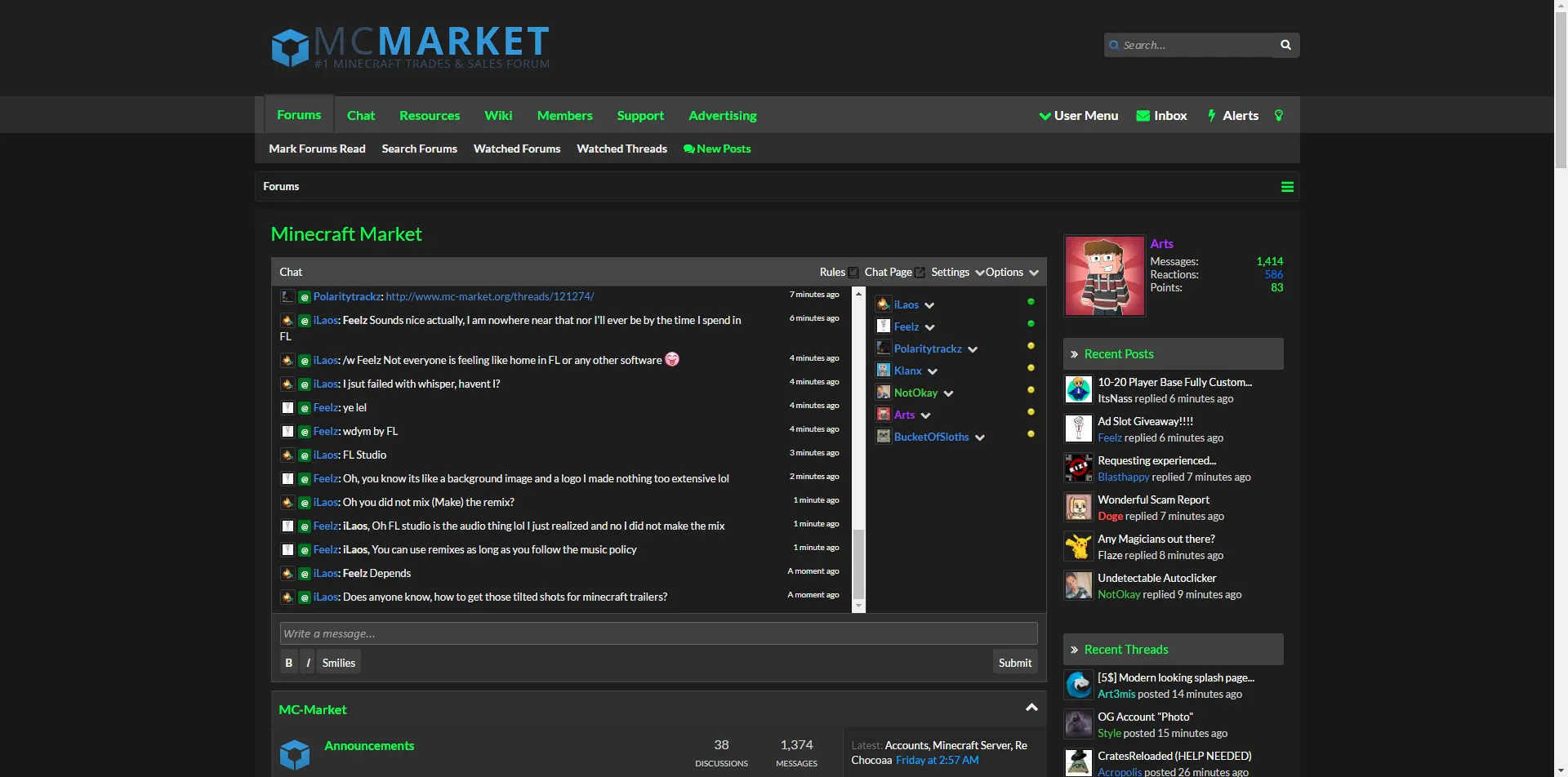Click BucketOfSloths avatar in online users list
This screenshot has height=777, width=1568.
pos(883,437)
